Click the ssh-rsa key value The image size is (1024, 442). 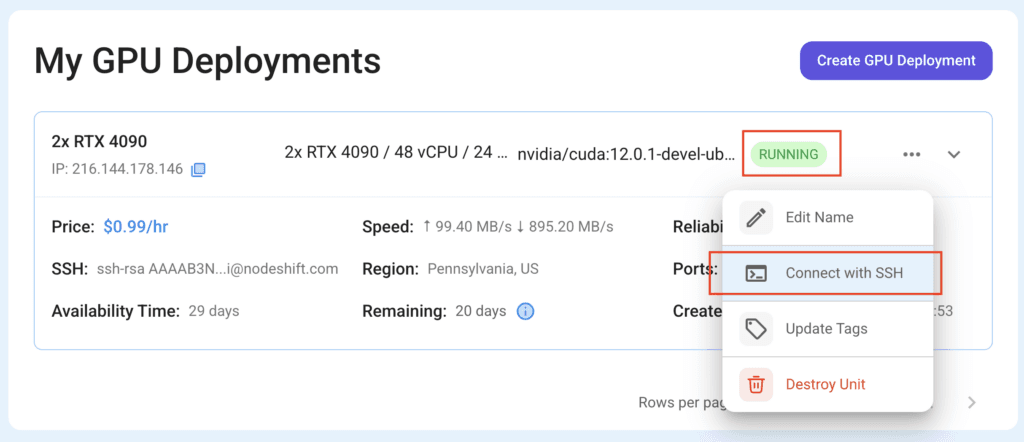(x=217, y=269)
